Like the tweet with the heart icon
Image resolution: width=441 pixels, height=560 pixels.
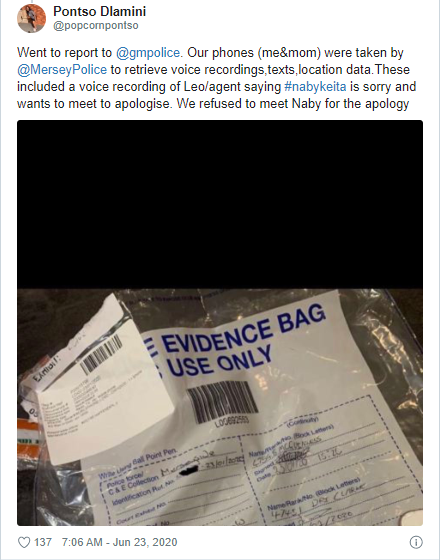pos(24,542)
